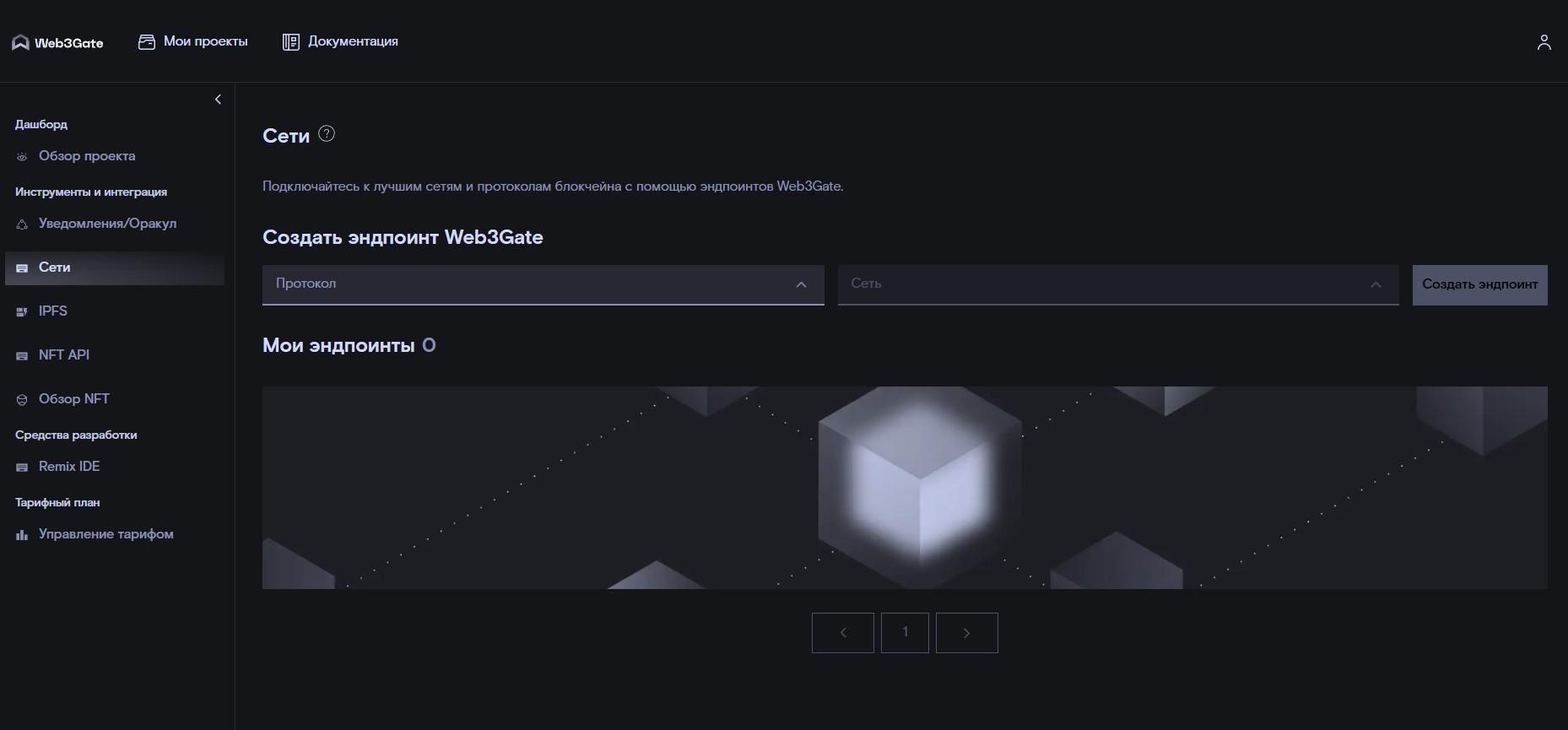Click the NFT API sidebar icon
Image resolution: width=1568 pixels, height=730 pixels.
tap(22, 356)
